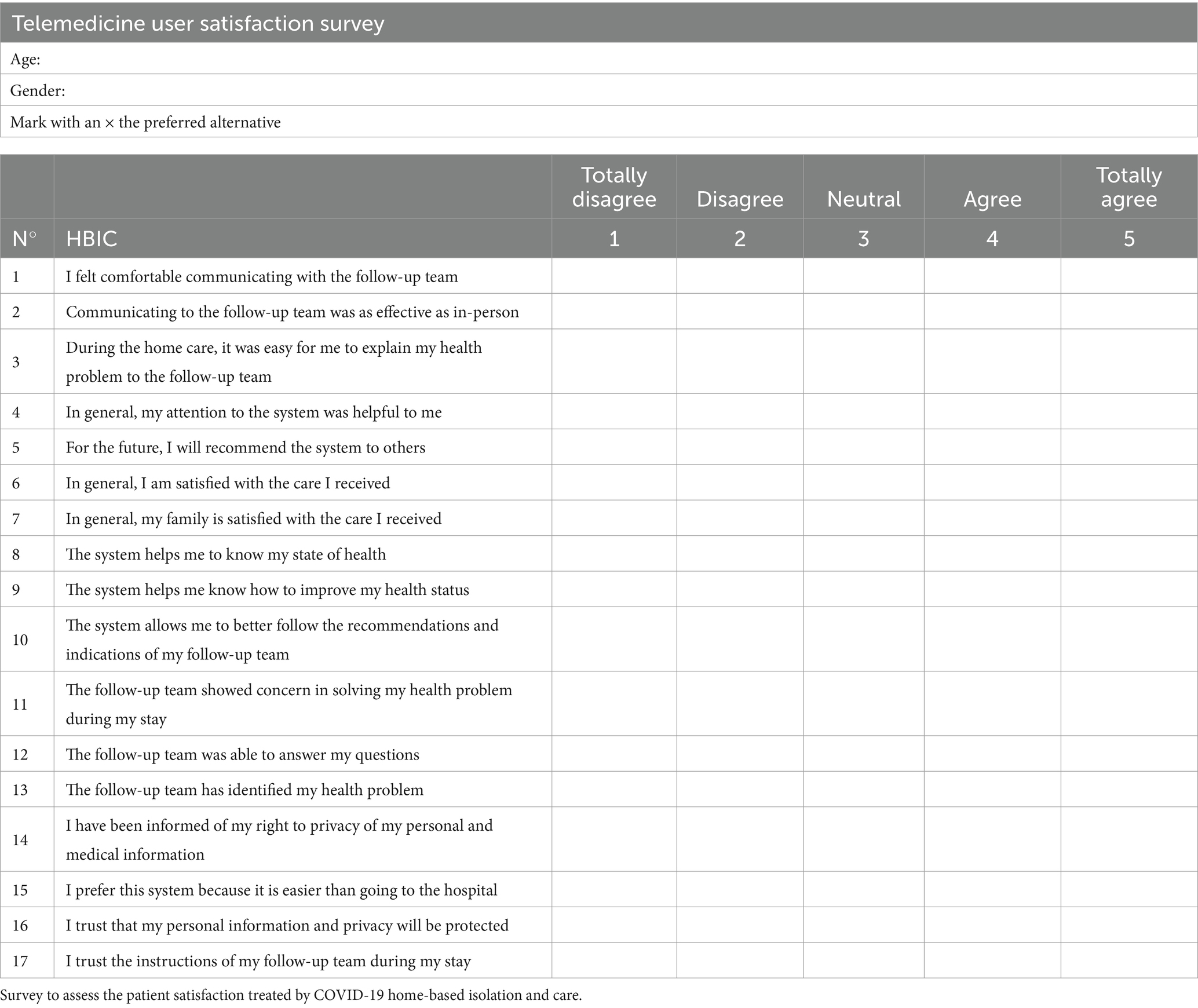The height and width of the screenshot is (1008, 1198).
Task: Select 'The system helps me know how to improve' statement
Action: (268, 590)
